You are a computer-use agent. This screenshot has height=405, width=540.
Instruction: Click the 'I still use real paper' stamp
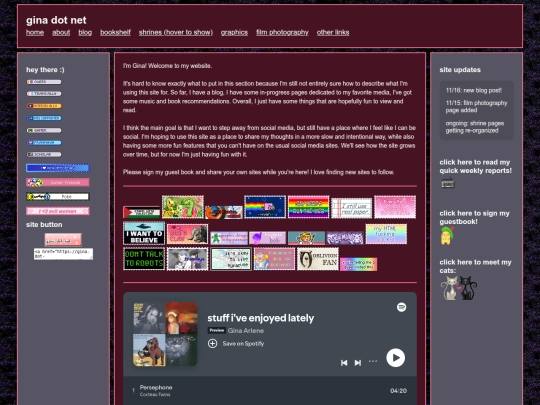click(352, 208)
